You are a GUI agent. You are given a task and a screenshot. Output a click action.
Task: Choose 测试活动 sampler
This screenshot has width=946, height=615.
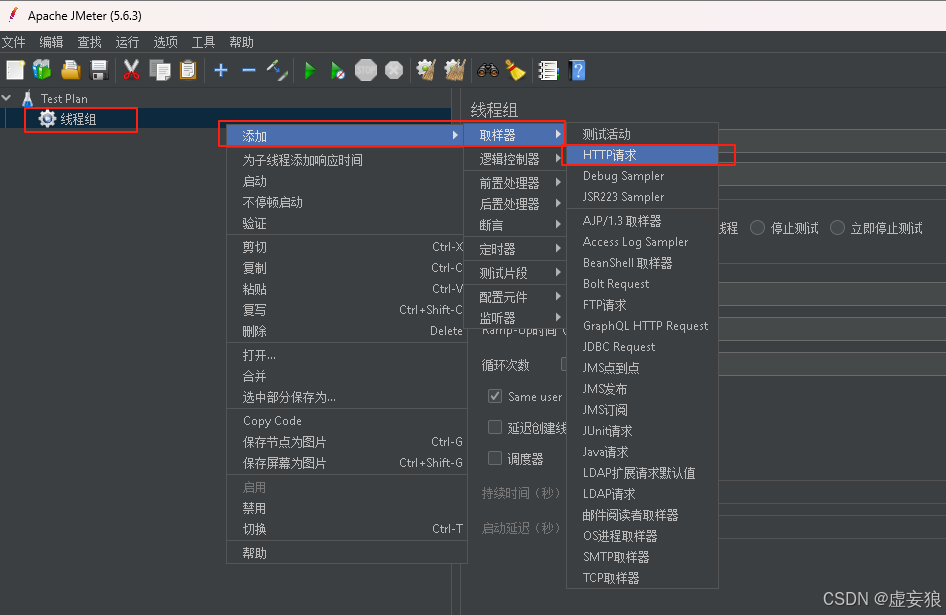tap(643, 134)
